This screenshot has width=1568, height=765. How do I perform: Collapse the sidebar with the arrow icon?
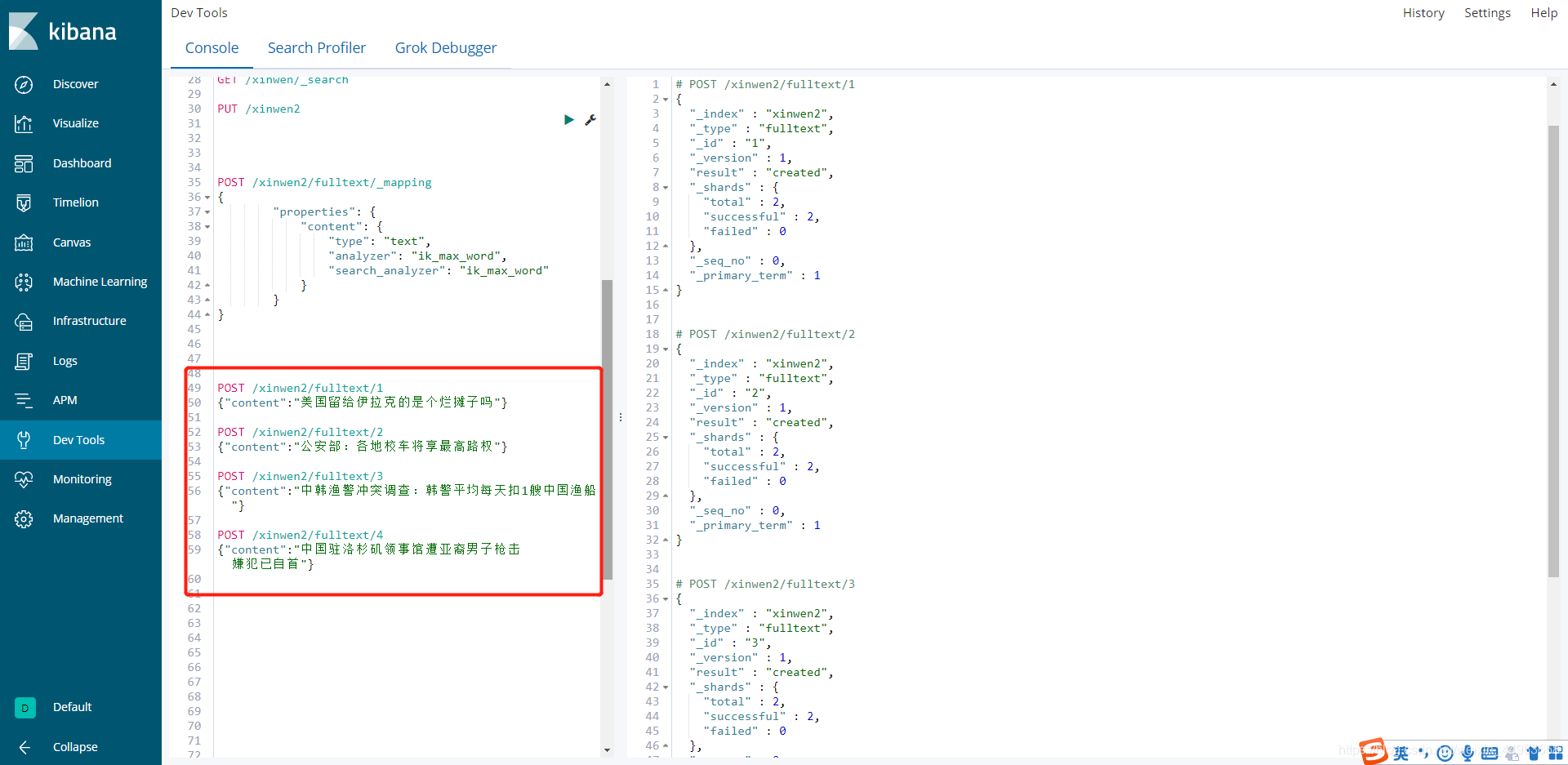pos(24,747)
